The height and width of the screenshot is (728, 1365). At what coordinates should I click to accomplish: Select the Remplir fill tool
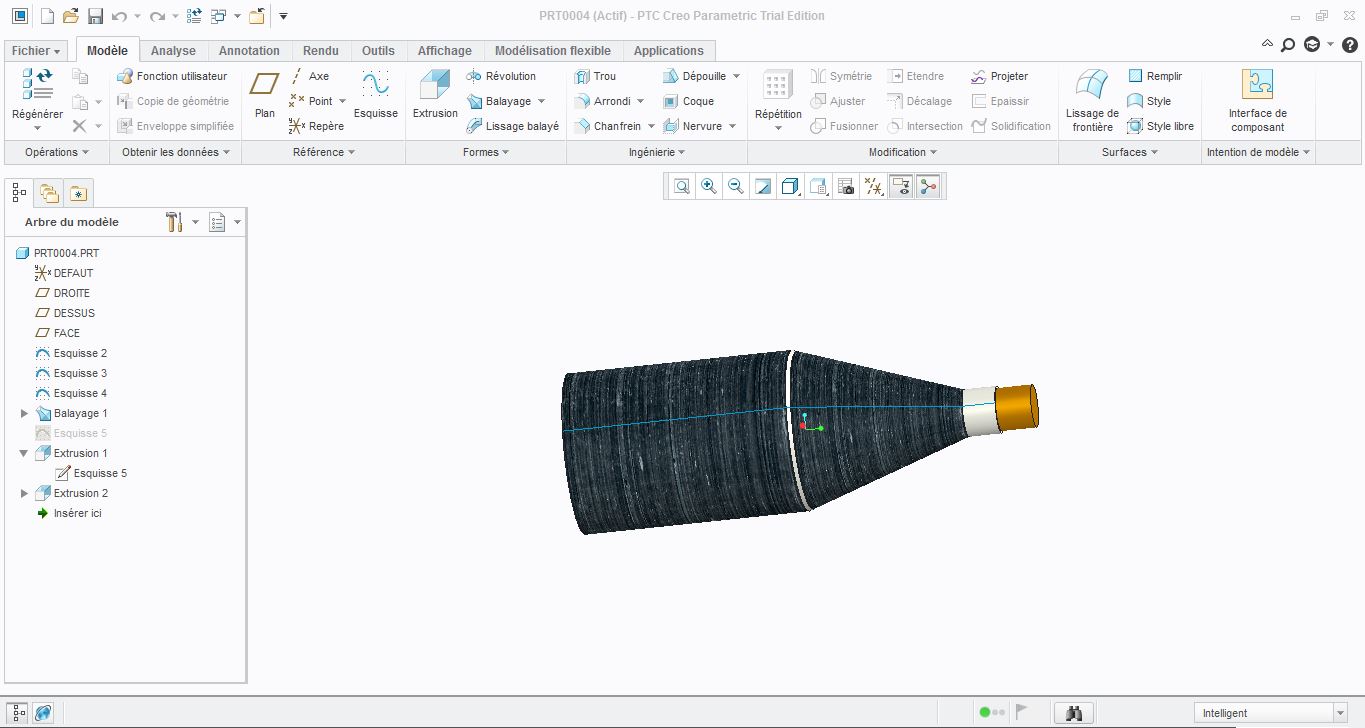point(1155,76)
